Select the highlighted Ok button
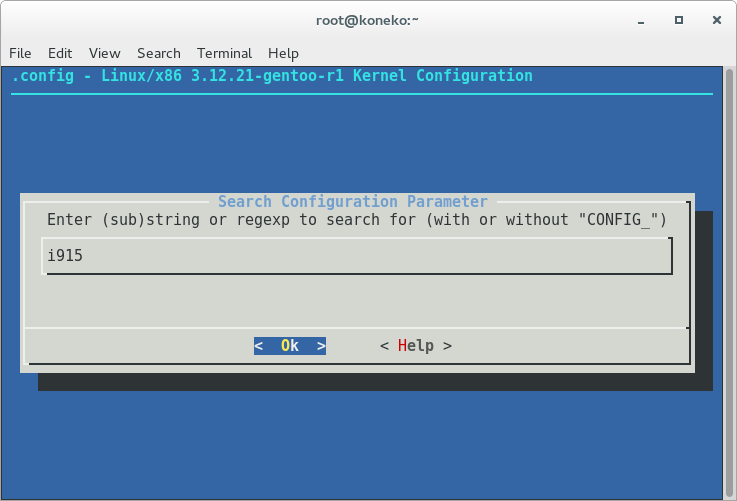 pyautogui.click(x=290, y=346)
